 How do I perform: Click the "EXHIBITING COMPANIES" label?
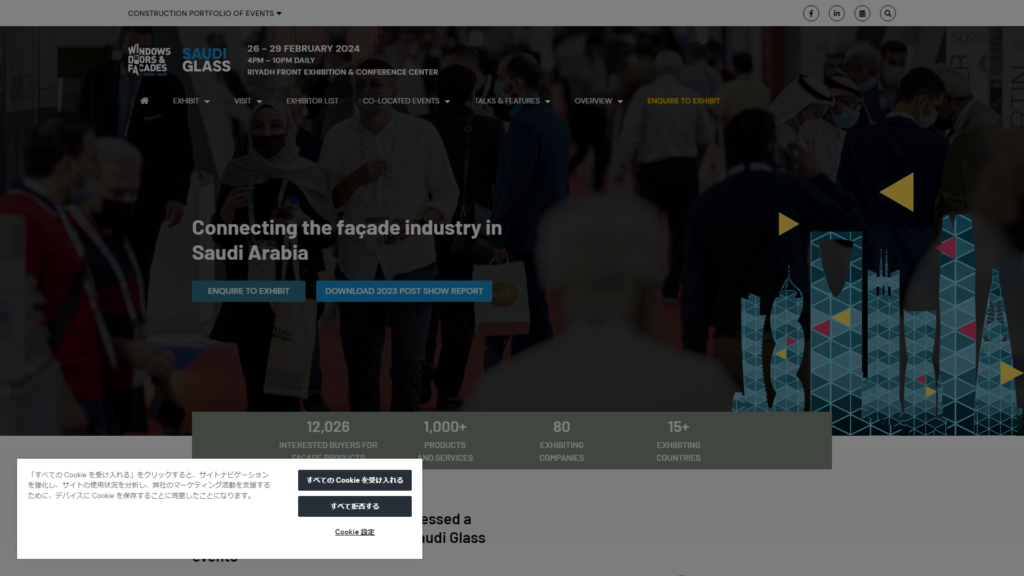[562, 451]
